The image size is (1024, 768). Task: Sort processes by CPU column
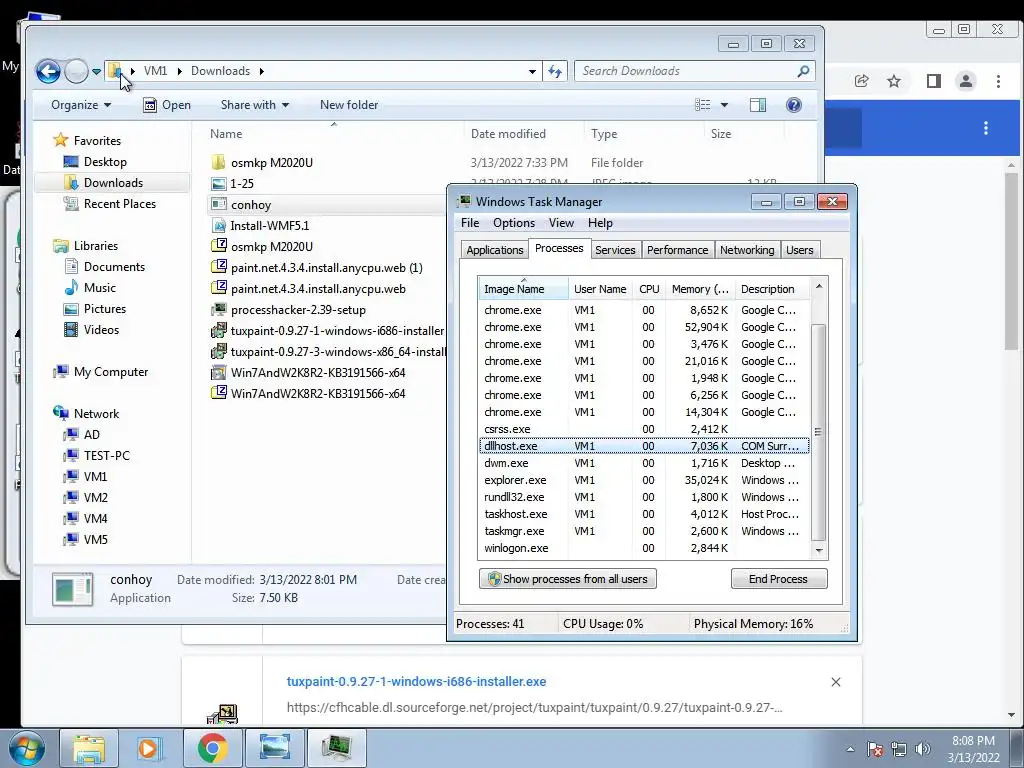click(x=648, y=289)
